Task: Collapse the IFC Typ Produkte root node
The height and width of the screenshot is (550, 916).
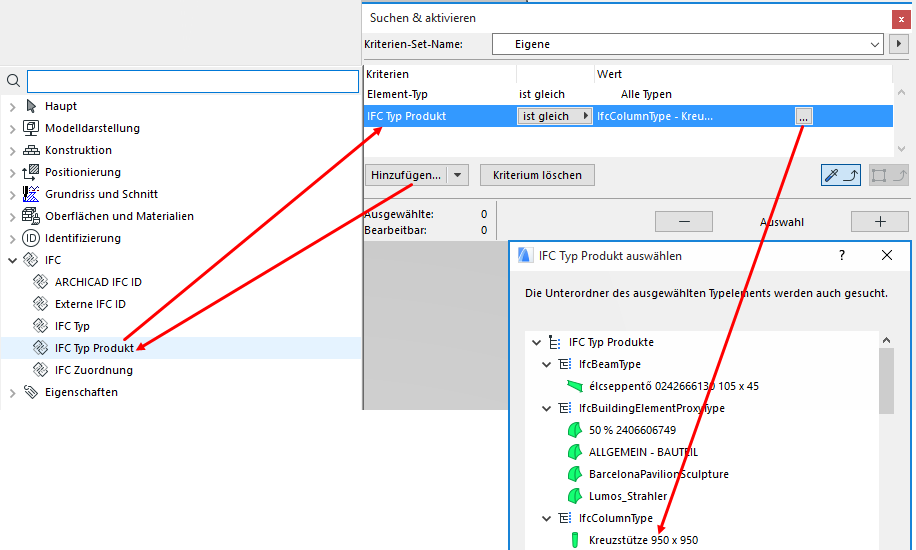Action: tap(536, 343)
